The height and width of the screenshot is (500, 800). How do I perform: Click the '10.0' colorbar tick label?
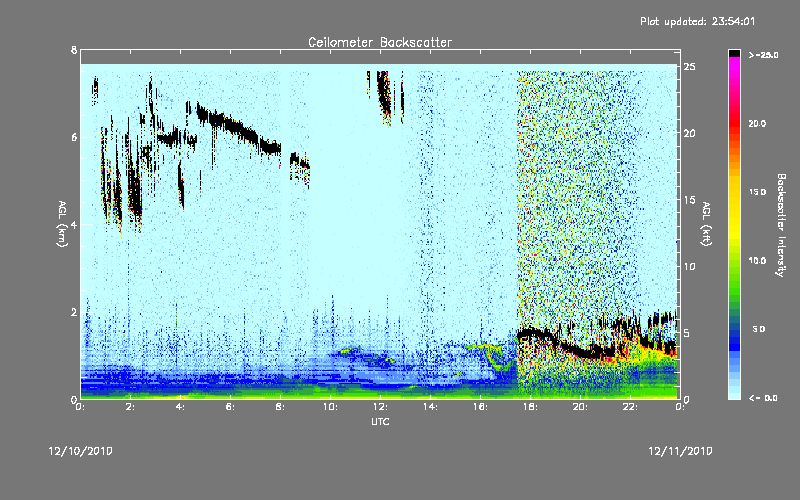(757, 261)
